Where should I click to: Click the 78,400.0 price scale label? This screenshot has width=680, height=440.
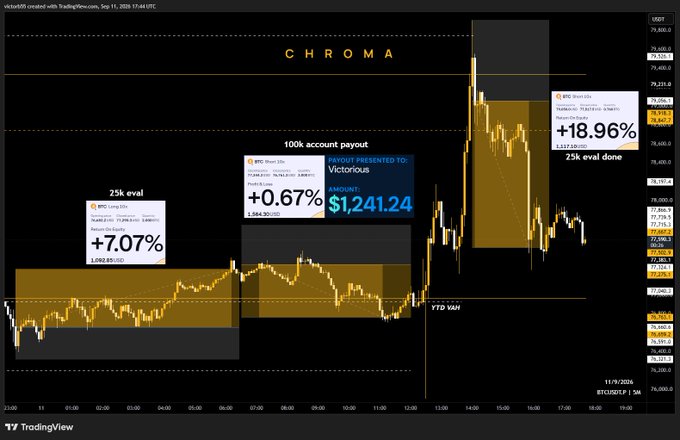point(660,162)
